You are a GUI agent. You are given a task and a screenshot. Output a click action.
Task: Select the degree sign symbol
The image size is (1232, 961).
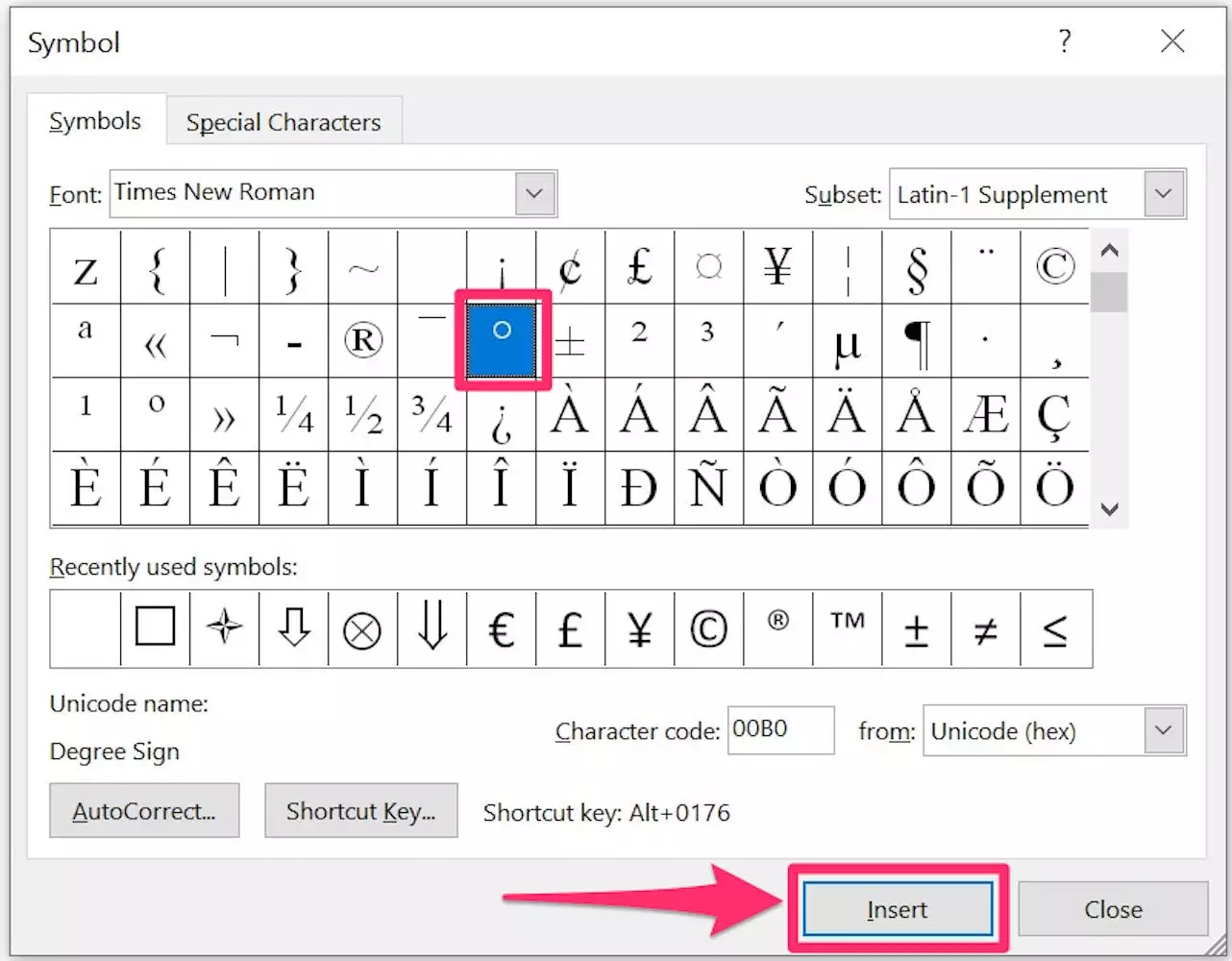click(501, 340)
